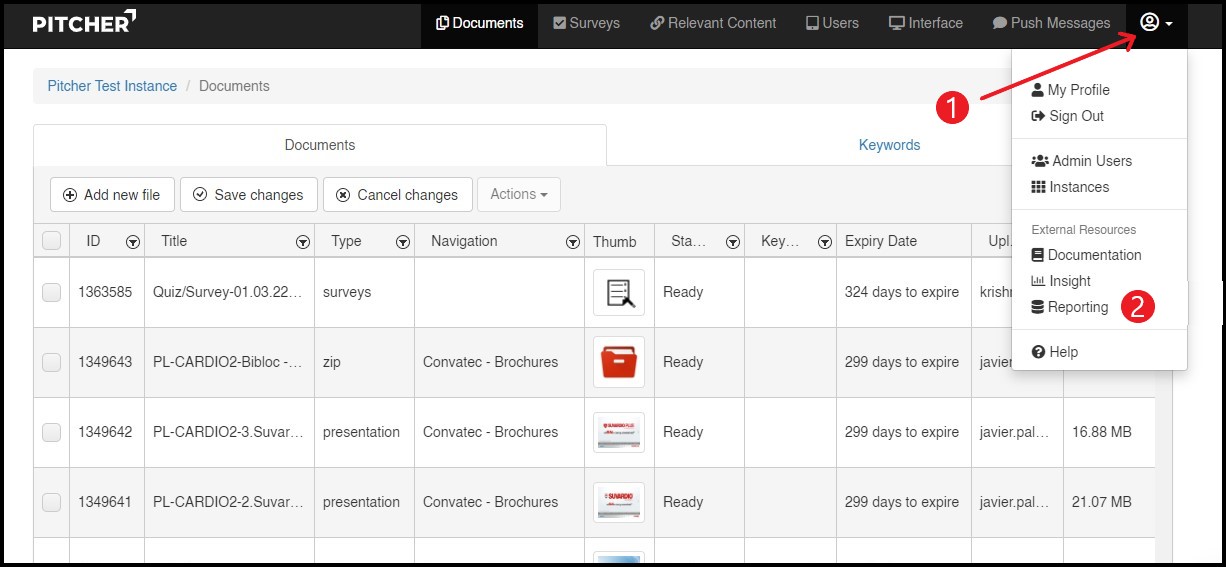1226x567 pixels.
Task: Follow the Pitcher Test Instance breadcrumb link
Action: [x=112, y=86]
